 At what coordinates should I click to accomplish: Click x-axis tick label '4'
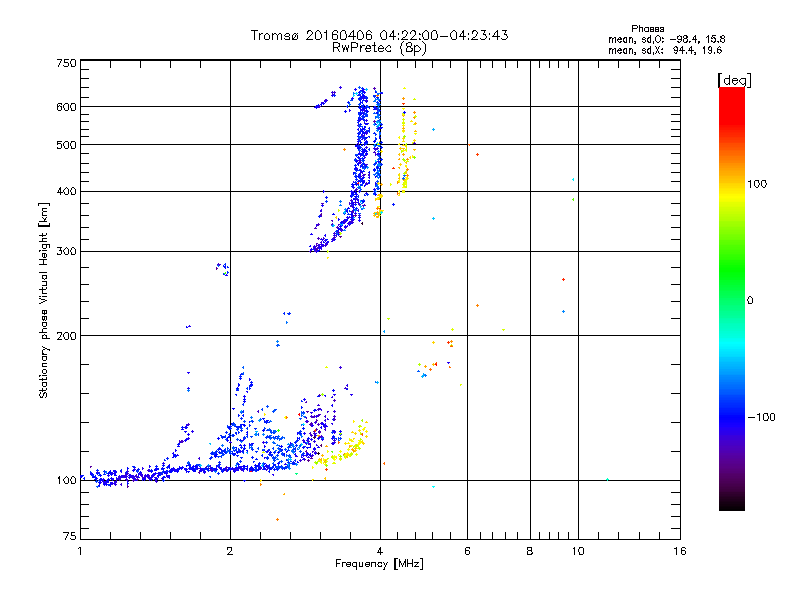point(380,551)
